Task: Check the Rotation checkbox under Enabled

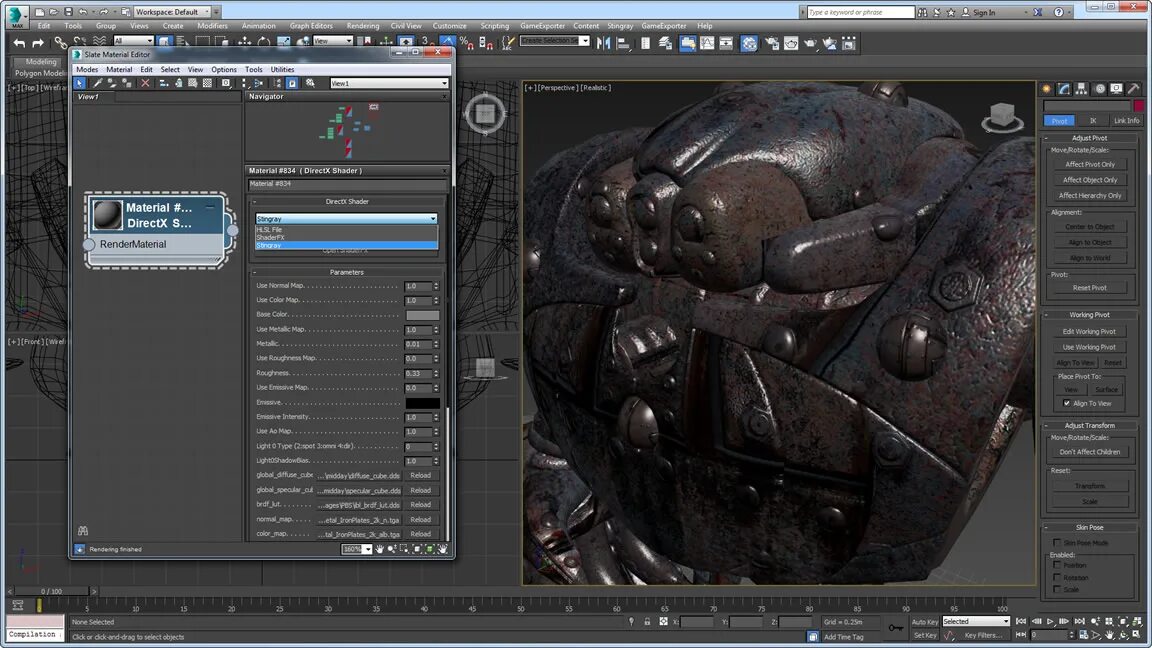Action: click(x=1057, y=577)
